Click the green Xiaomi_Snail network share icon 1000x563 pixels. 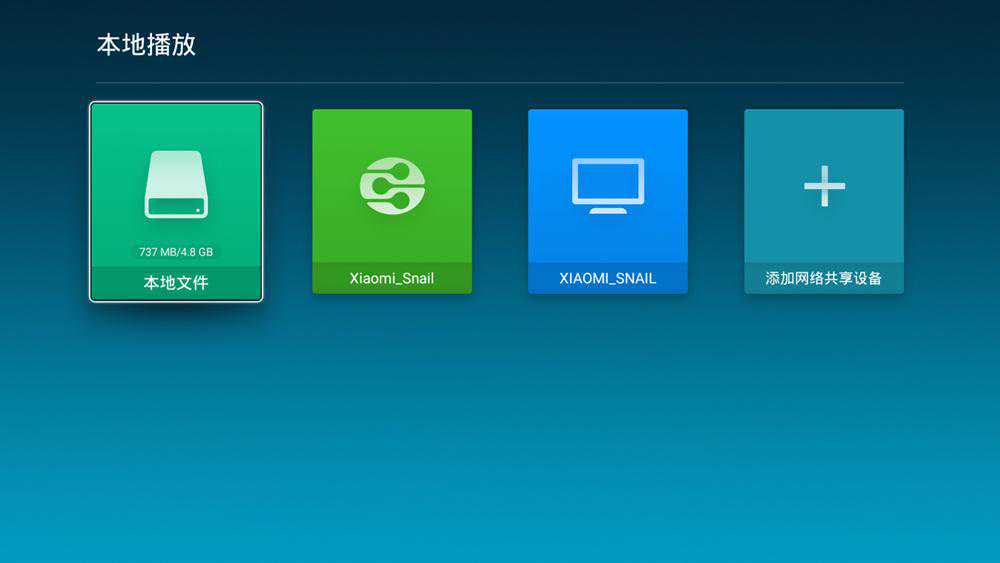point(392,186)
